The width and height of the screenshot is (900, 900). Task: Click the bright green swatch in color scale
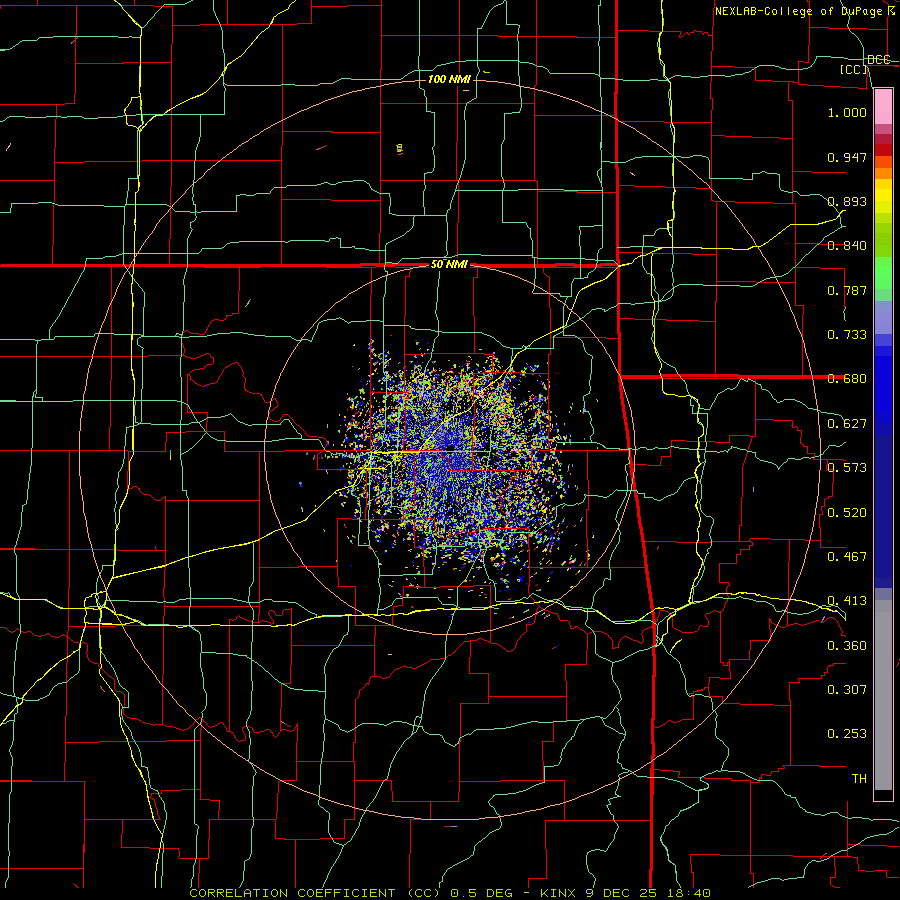coord(883,273)
